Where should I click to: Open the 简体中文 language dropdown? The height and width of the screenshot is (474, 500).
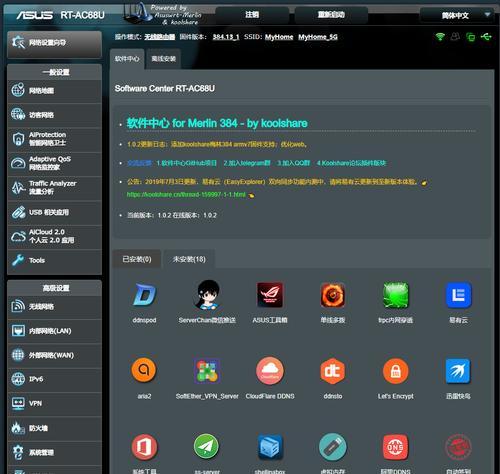[x=456, y=15]
